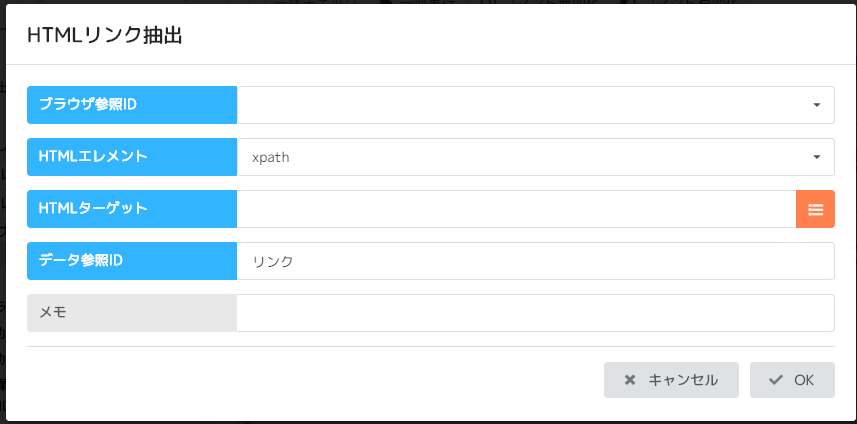Click the horizontal divider above the buttons
This screenshot has width=857, height=424.
[430, 346]
